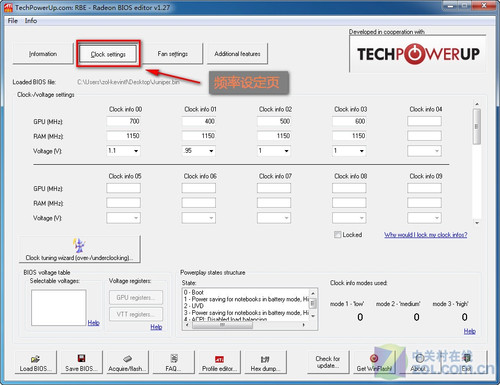Open the File menu

pos(13,21)
